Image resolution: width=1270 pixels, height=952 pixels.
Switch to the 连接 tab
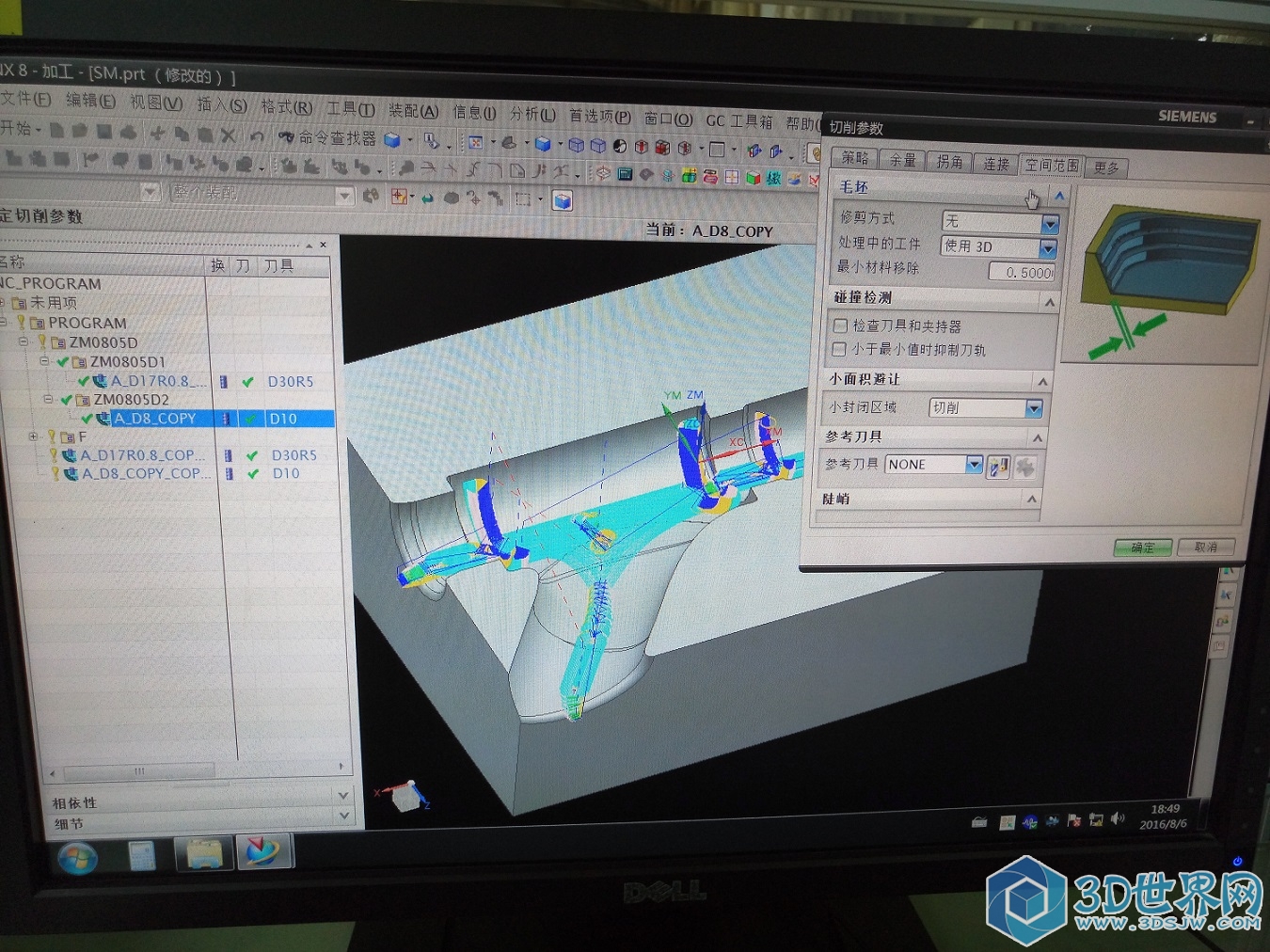pyautogui.click(x=996, y=164)
